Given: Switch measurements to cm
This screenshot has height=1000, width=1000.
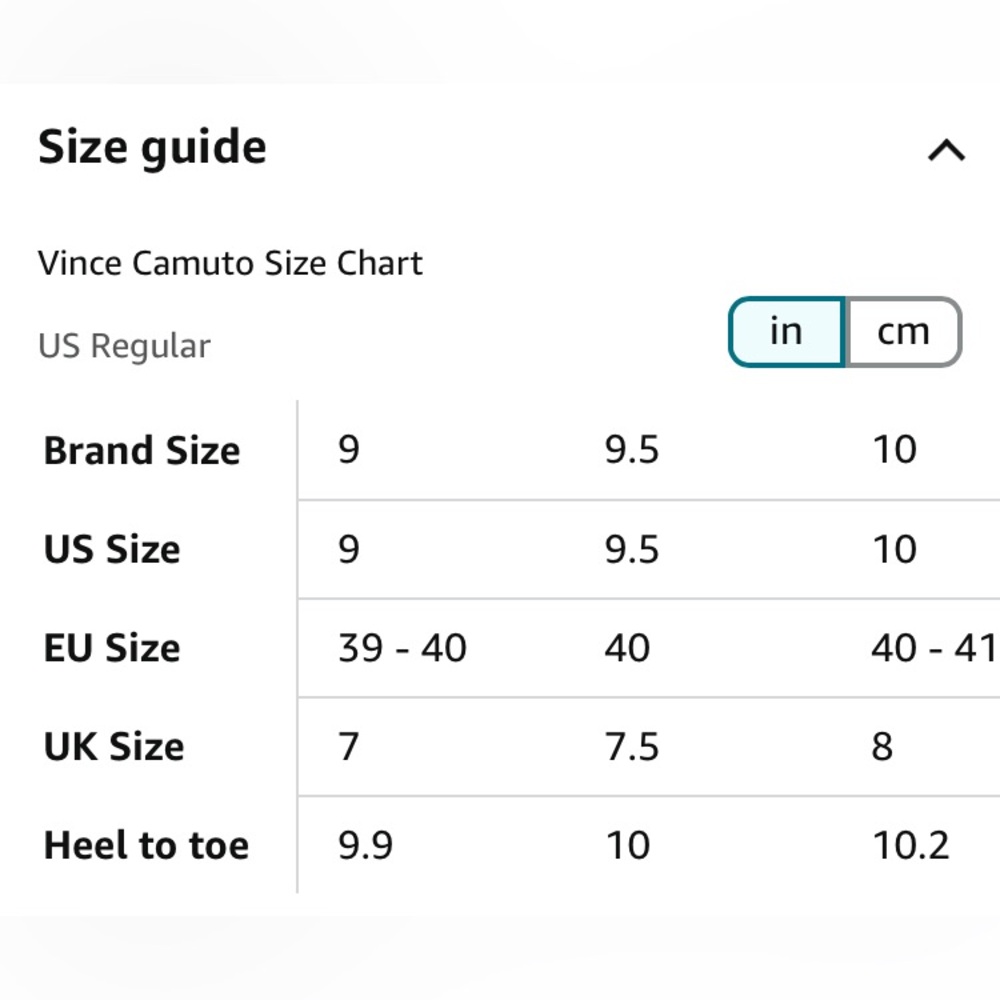Looking at the screenshot, I should point(903,332).
